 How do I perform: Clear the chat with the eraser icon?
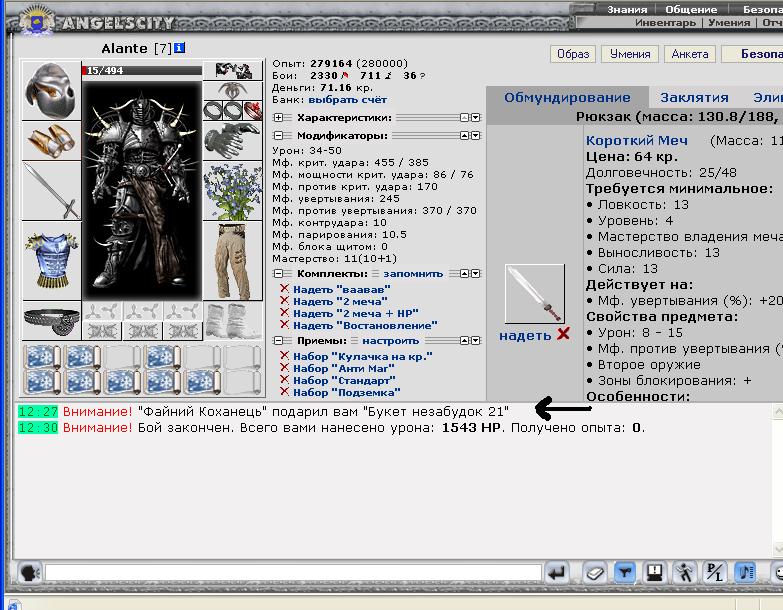click(594, 573)
